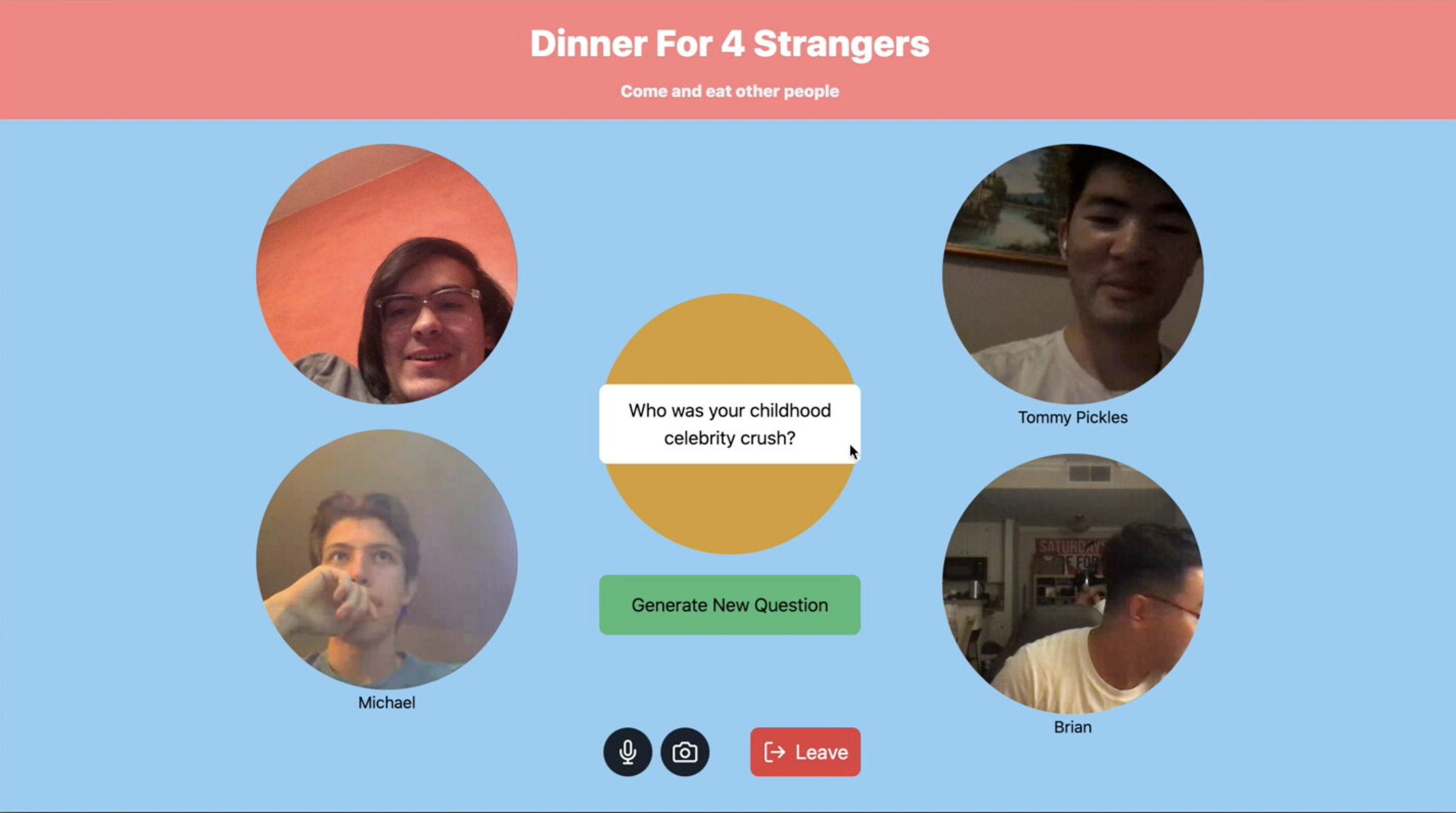Click the Michael name label
The image size is (1456, 813).
386,703
